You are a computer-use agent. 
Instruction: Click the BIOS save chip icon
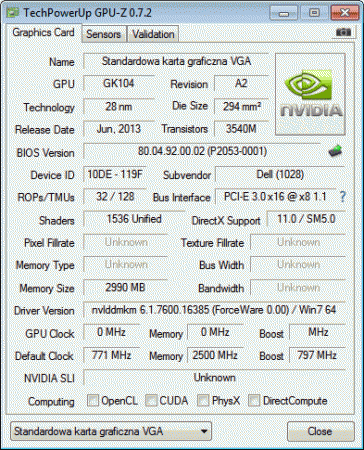pyautogui.click(x=335, y=151)
